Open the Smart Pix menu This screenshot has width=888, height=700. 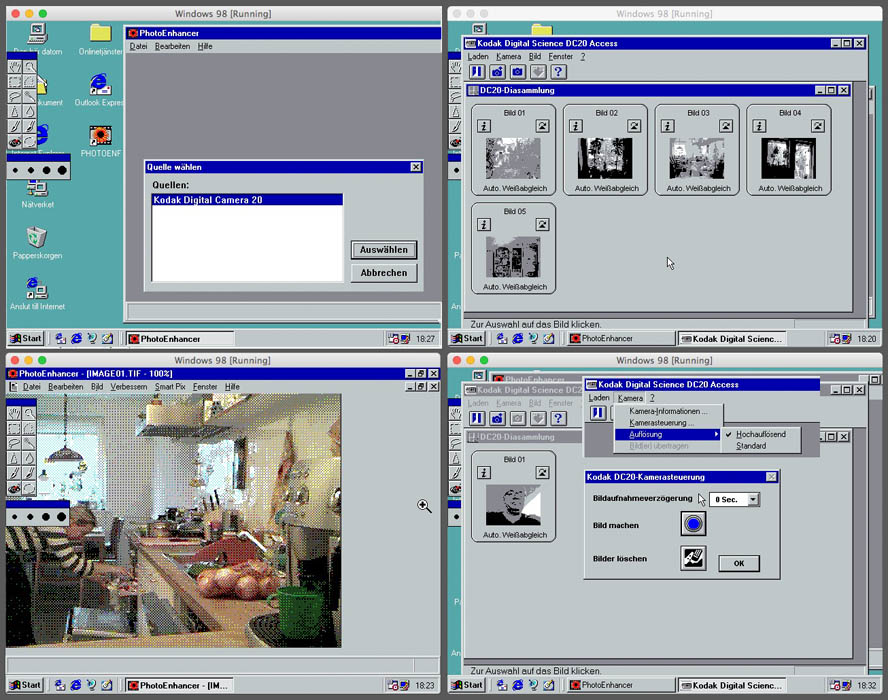(170, 387)
